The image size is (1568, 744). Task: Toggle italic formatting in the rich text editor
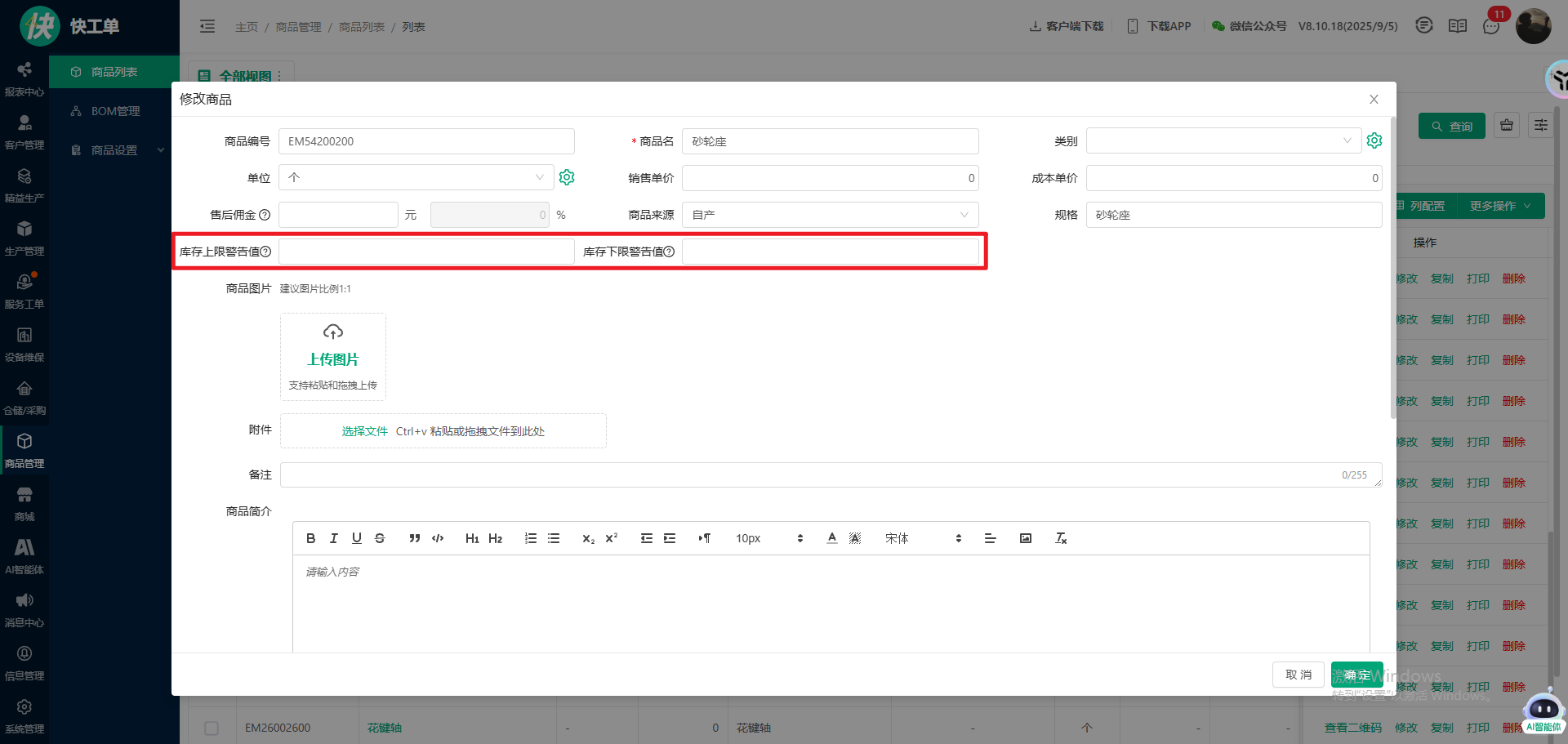click(x=333, y=538)
